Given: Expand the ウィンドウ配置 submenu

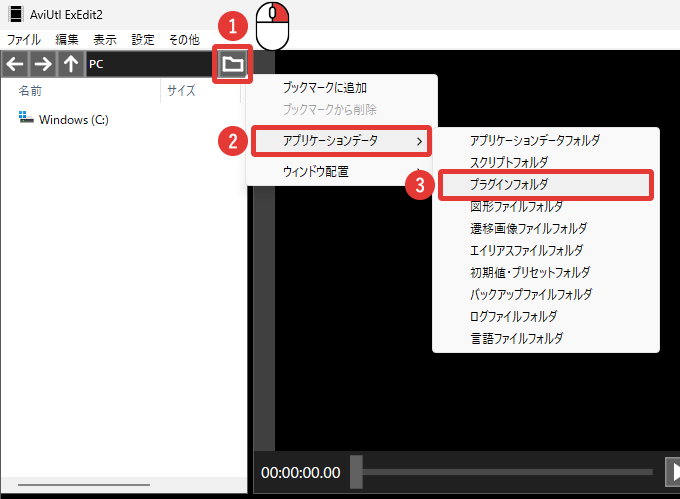Looking at the screenshot, I should point(342,172).
